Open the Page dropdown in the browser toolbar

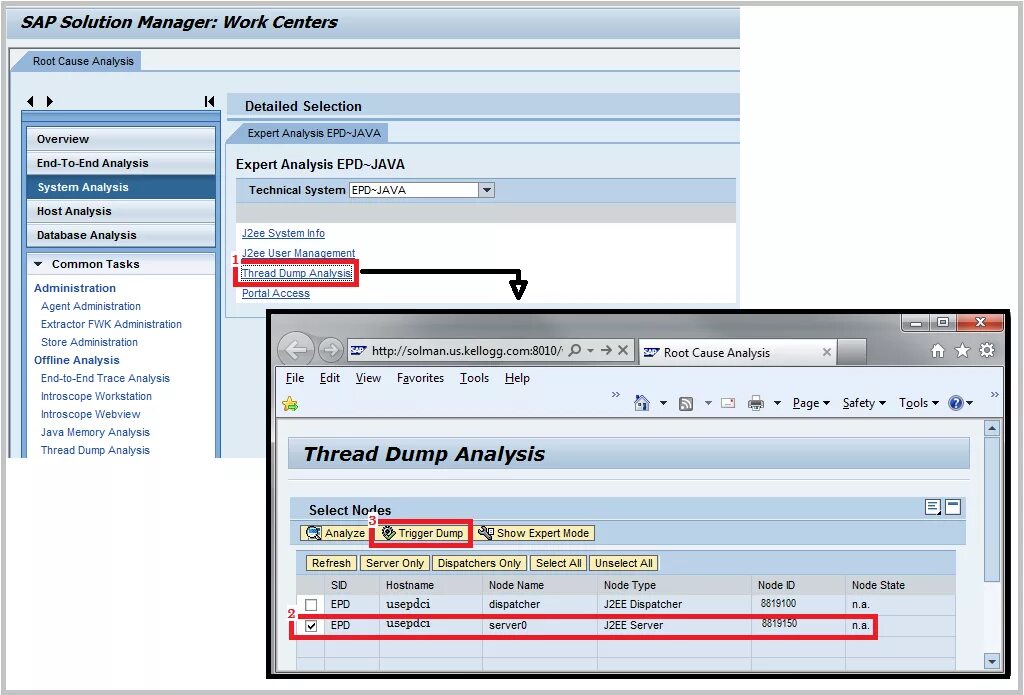810,403
